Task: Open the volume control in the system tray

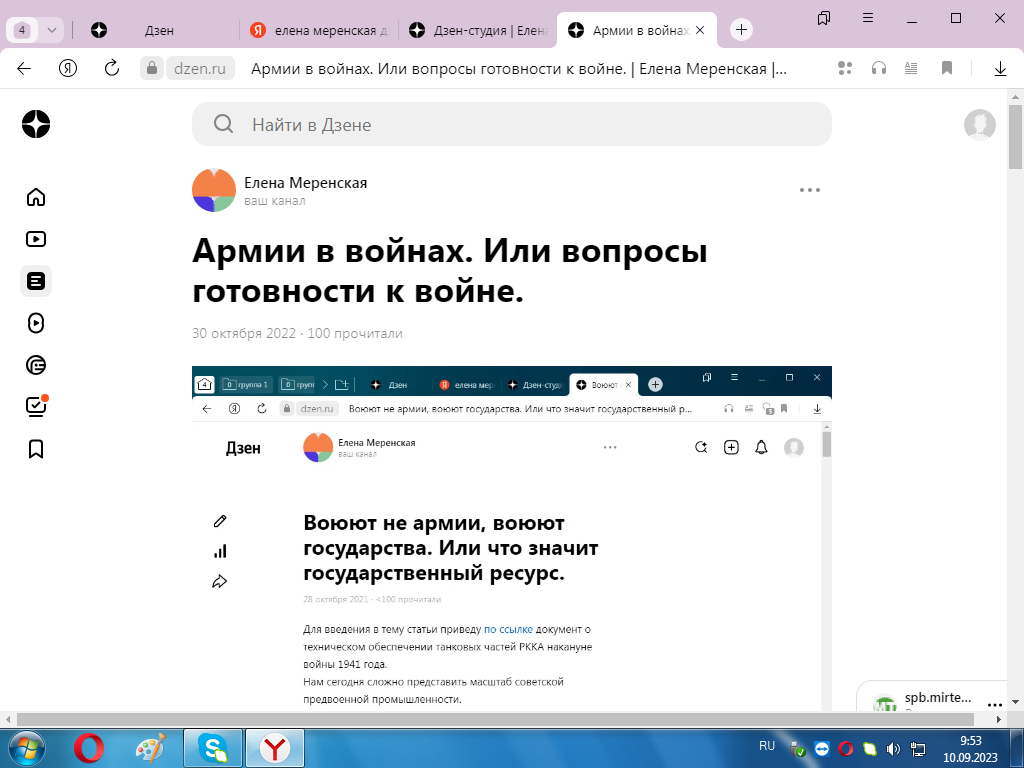Action: [893, 747]
